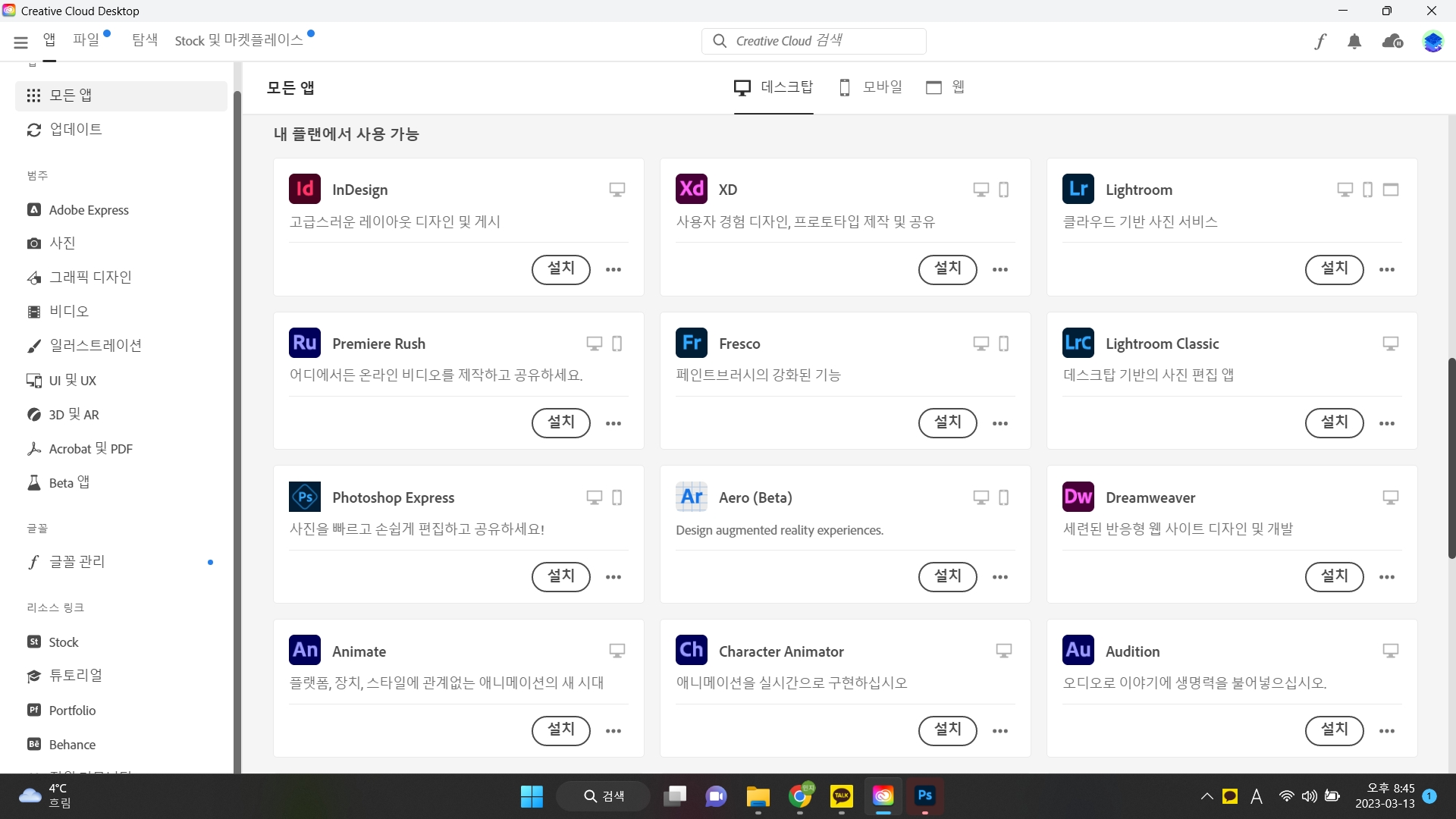
Task: Click the Character Animator app icon
Action: pyautogui.click(x=692, y=650)
